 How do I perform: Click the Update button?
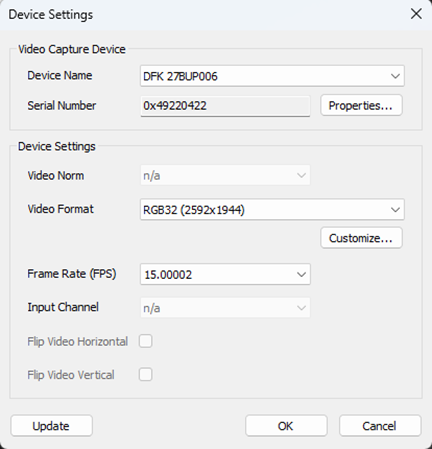[x=51, y=426]
